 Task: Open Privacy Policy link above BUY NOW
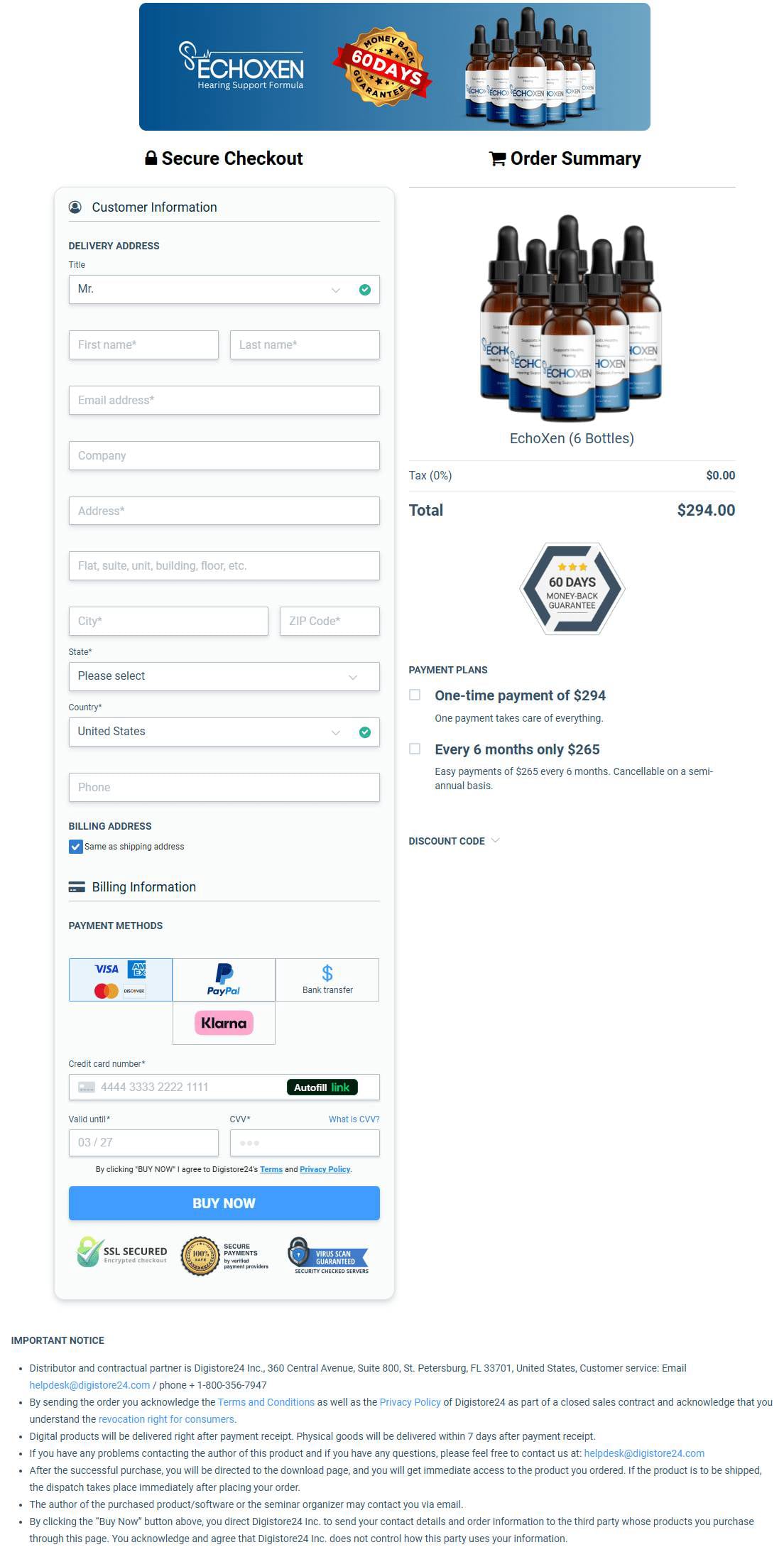[325, 1169]
